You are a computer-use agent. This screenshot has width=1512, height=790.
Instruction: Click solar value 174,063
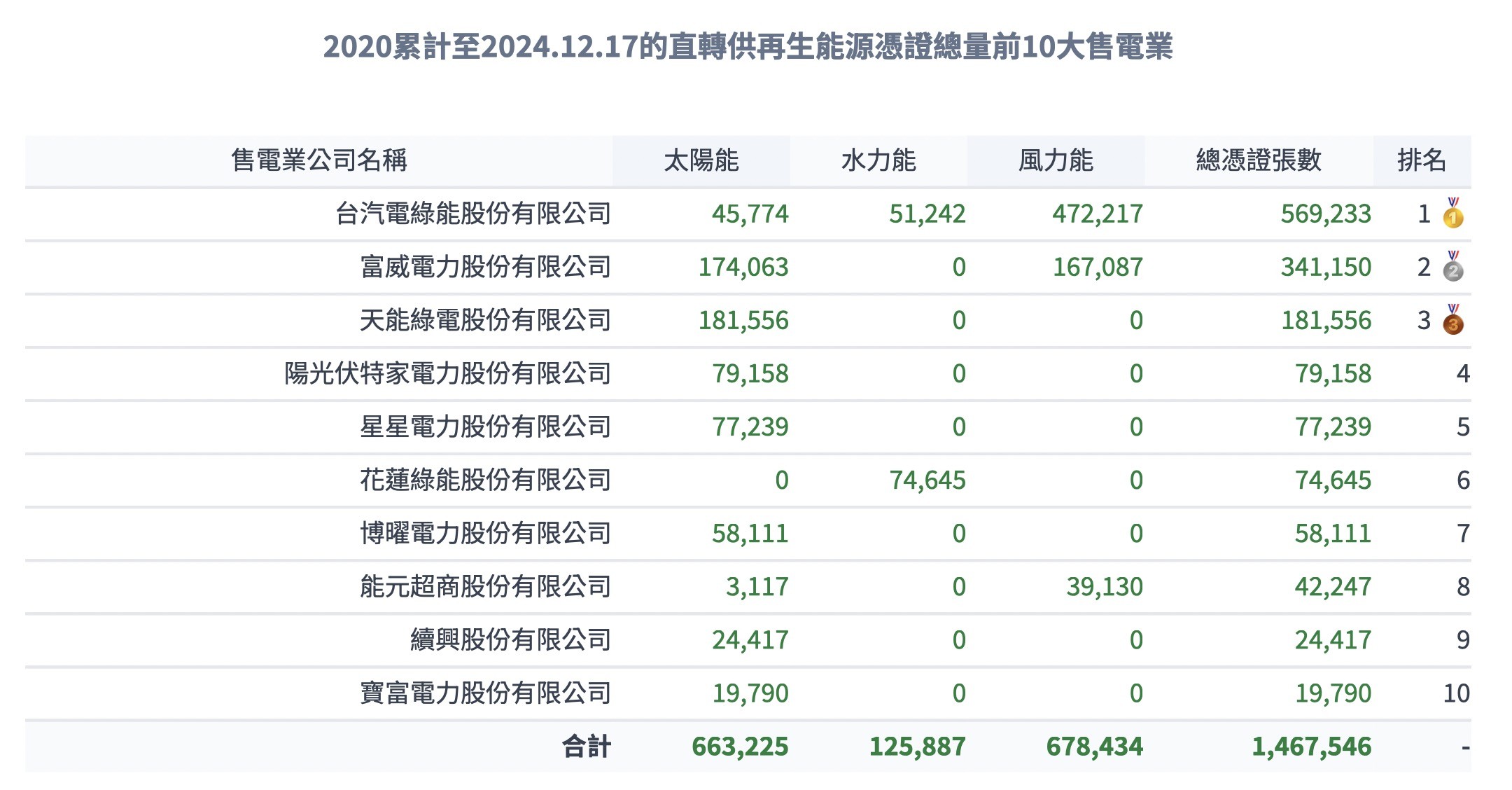point(743,267)
